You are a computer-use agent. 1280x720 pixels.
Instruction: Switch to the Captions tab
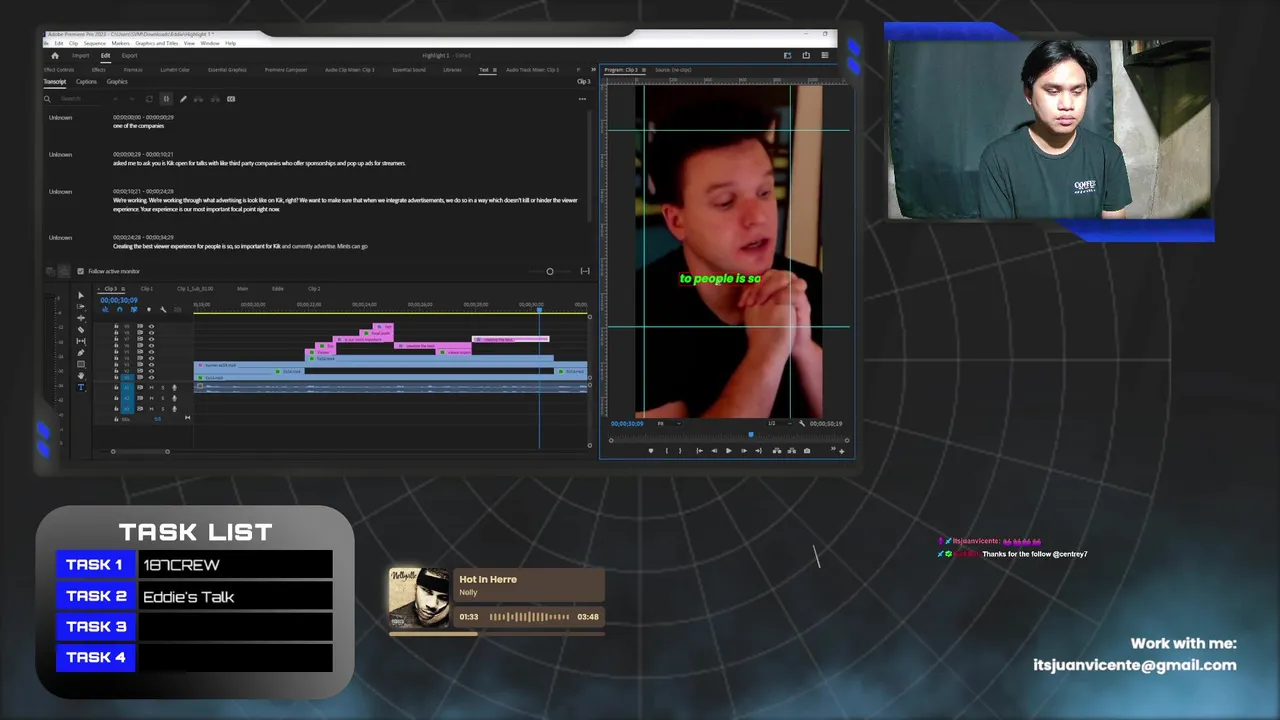(86, 82)
